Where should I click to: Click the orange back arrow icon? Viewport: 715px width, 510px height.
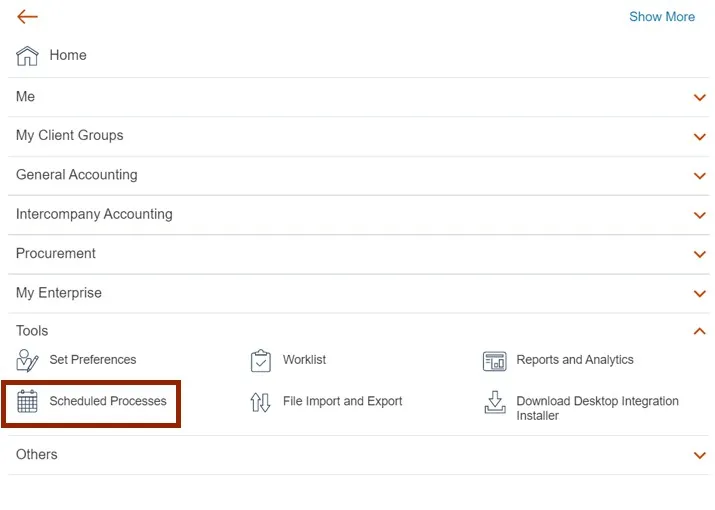[x=27, y=17]
